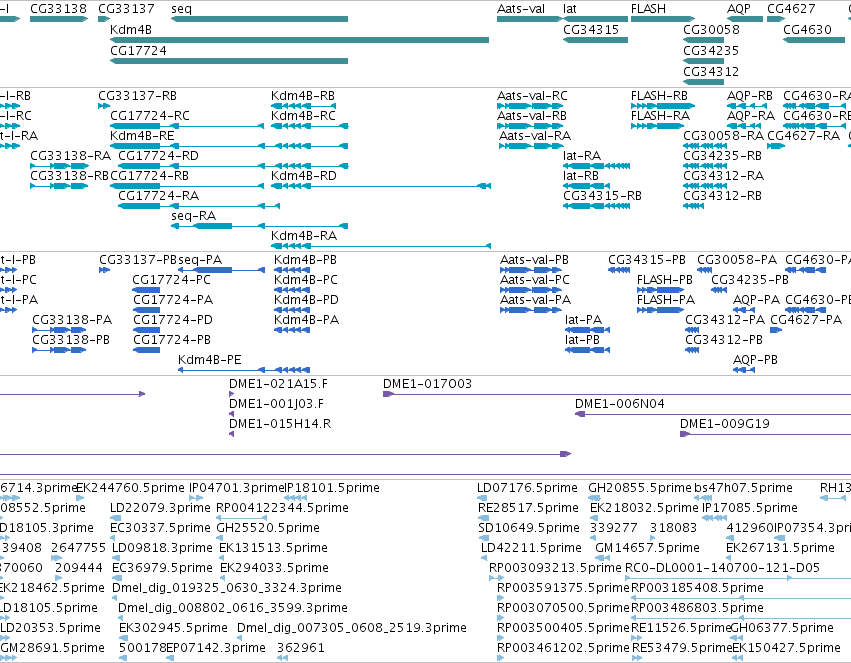Image resolution: width=851 pixels, height=663 pixels.
Task: Open BAC end DME1-015H14.R
Action: coord(280,424)
